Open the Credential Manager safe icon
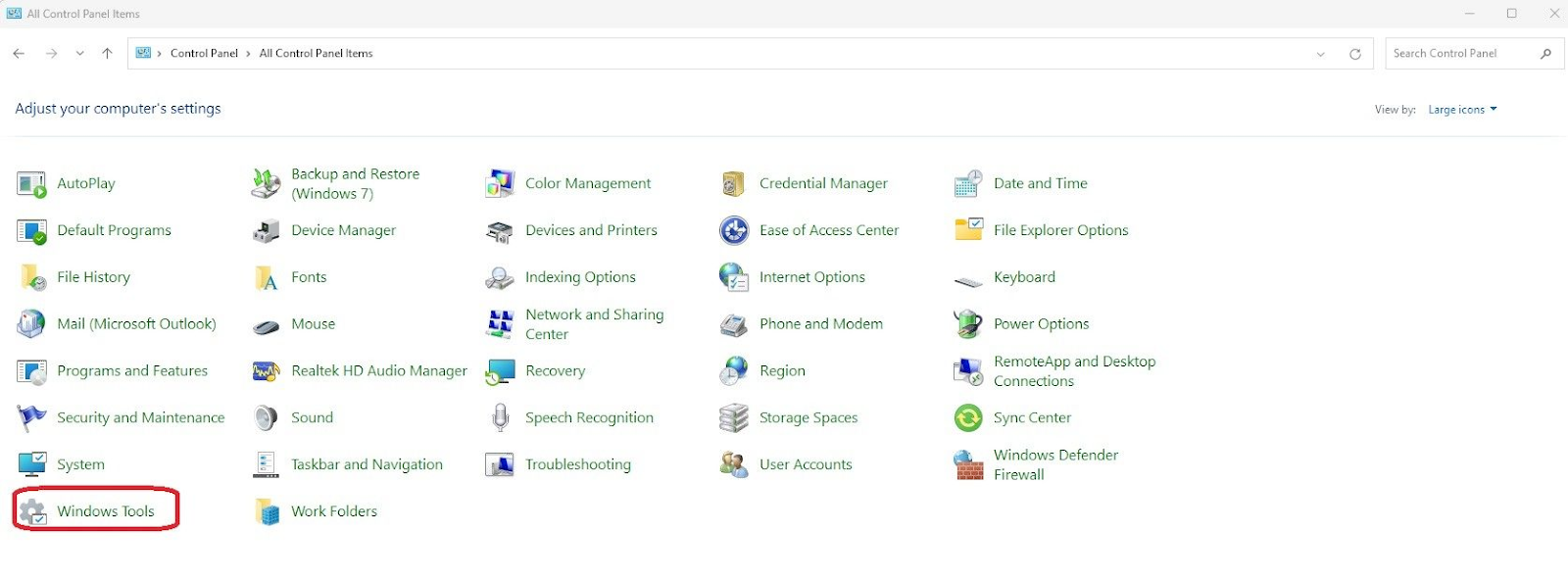 coord(734,183)
